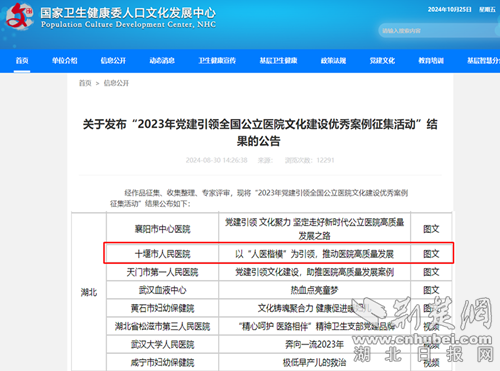Go to 动态消息 in the navigation bar
This screenshot has width=500, height=371.
click(x=162, y=61)
